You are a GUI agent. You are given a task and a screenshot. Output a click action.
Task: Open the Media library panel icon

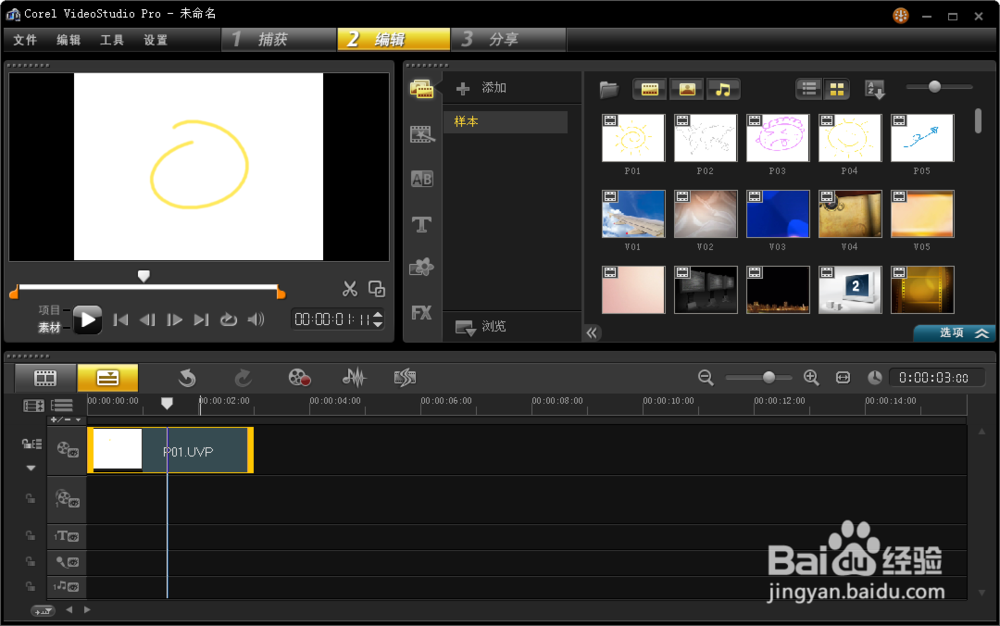(x=422, y=89)
